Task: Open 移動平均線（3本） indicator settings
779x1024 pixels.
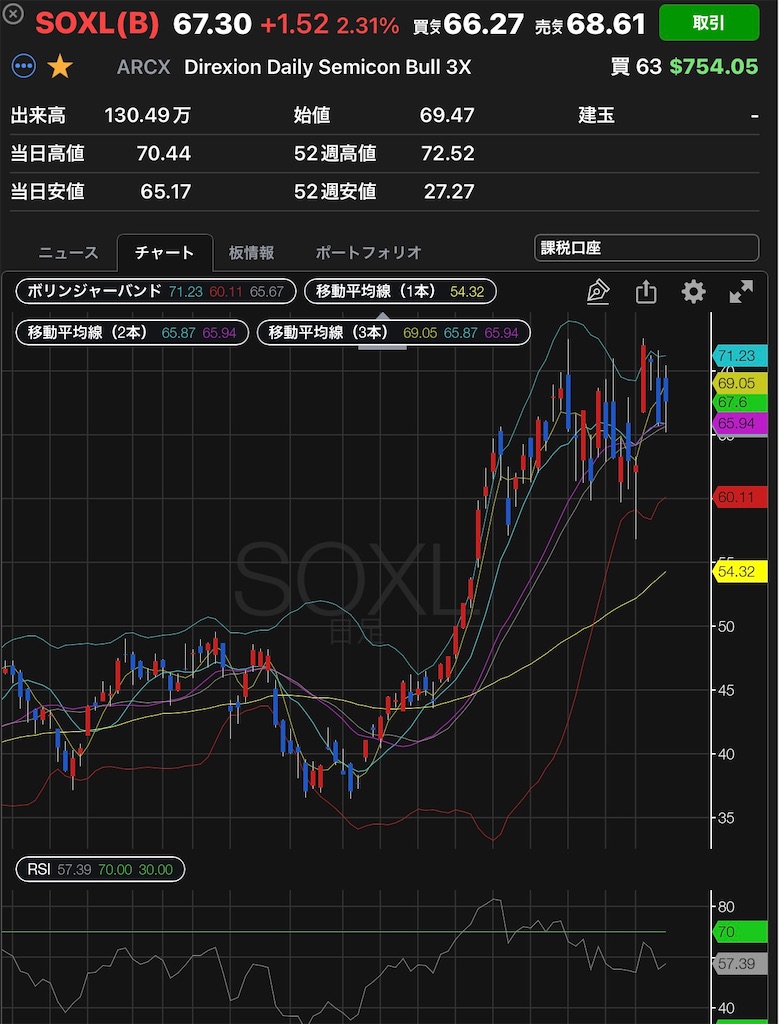Action: [394, 332]
